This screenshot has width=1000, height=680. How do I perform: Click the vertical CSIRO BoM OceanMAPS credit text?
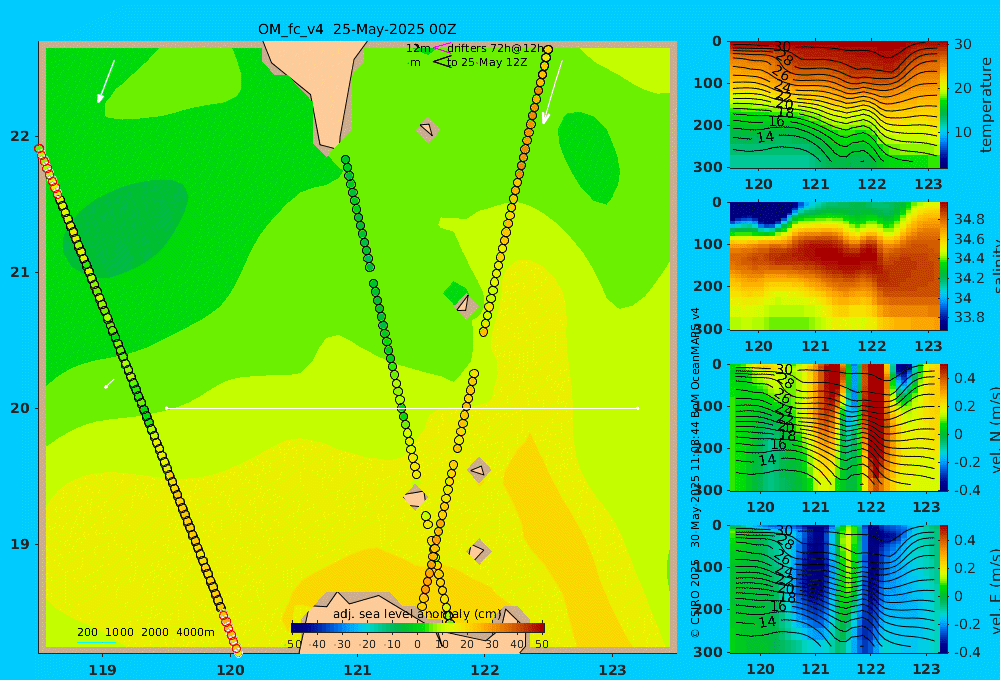(x=695, y=472)
